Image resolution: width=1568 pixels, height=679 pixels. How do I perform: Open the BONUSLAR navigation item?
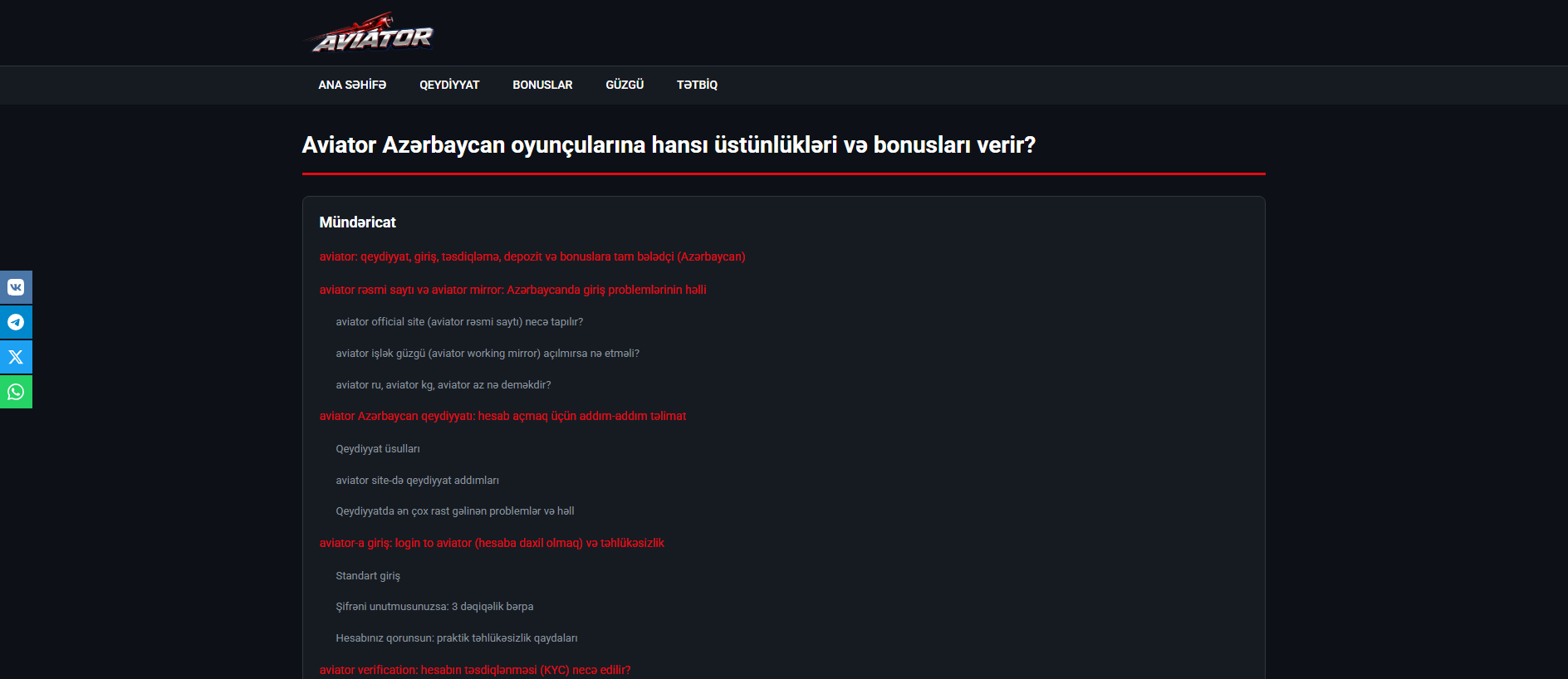pyautogui.click(x=542, y=85)
